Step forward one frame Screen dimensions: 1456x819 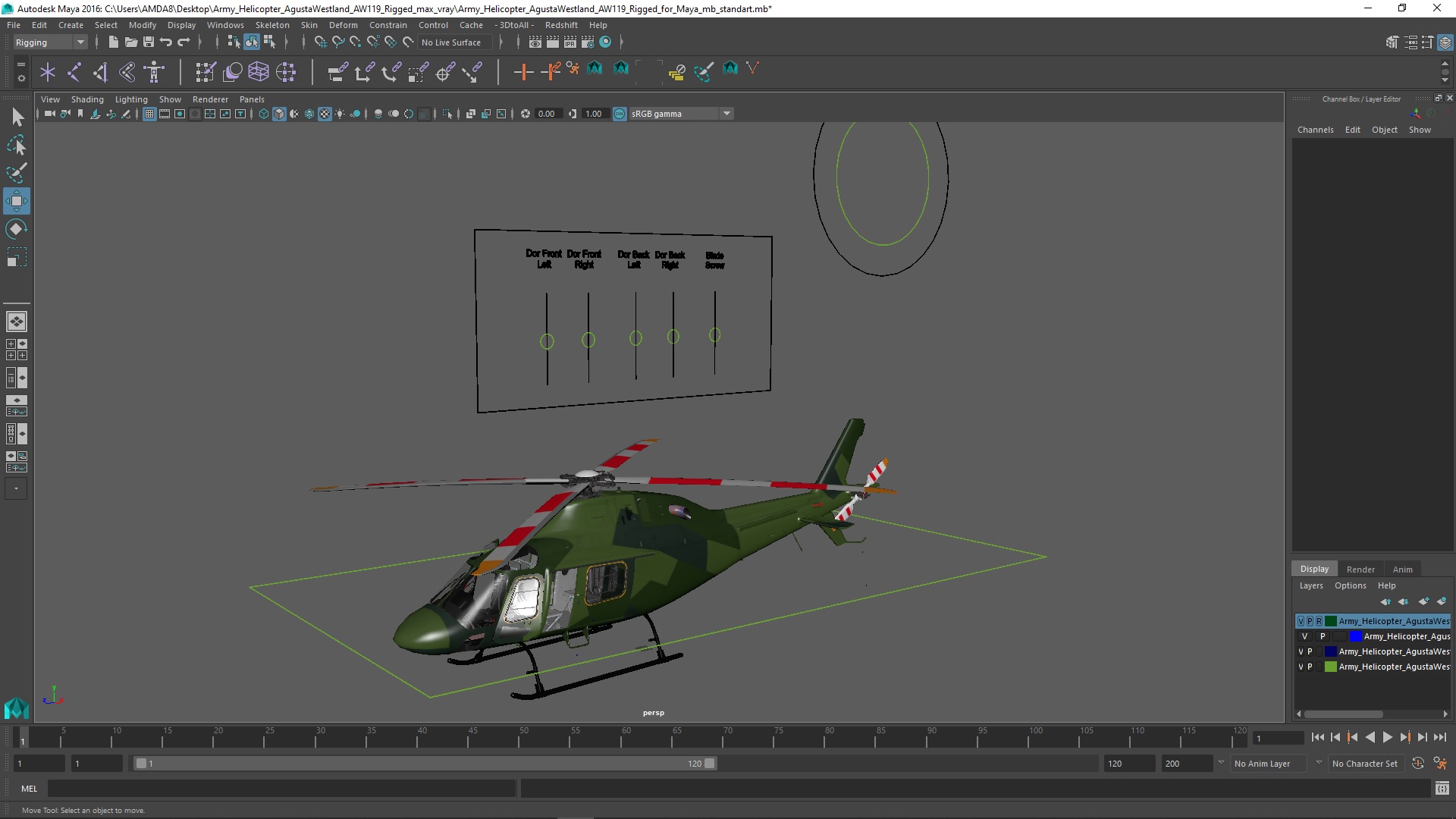pos(1422,737)
